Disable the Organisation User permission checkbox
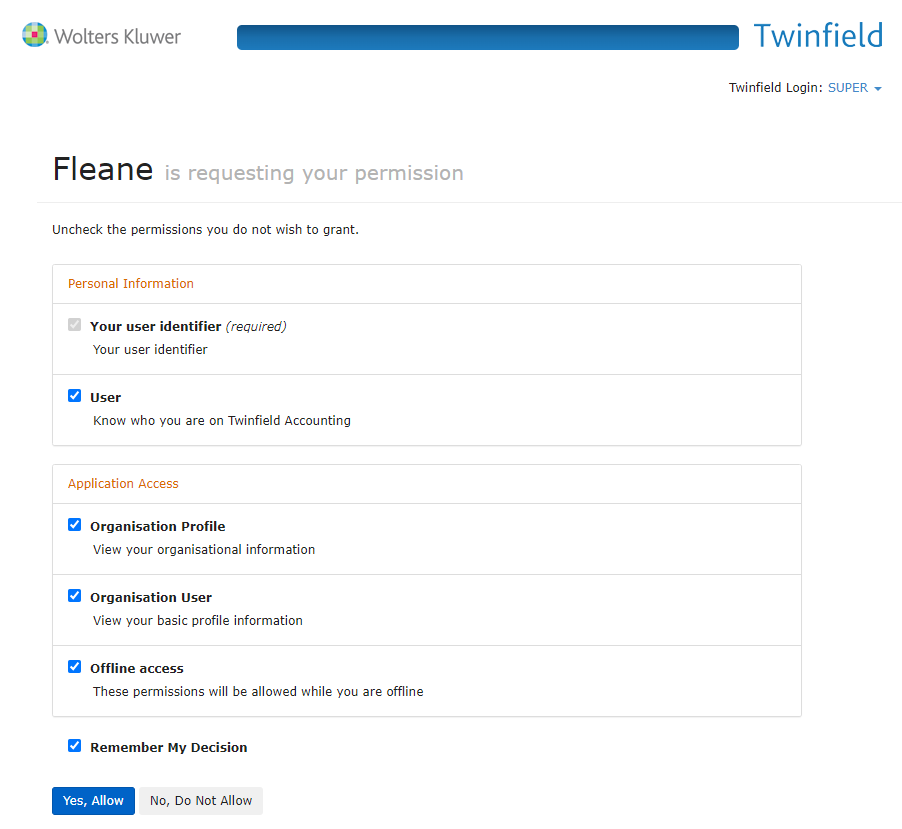Image resolution: width=902 pixels, height=829 pixels. [x=74, y=596]
